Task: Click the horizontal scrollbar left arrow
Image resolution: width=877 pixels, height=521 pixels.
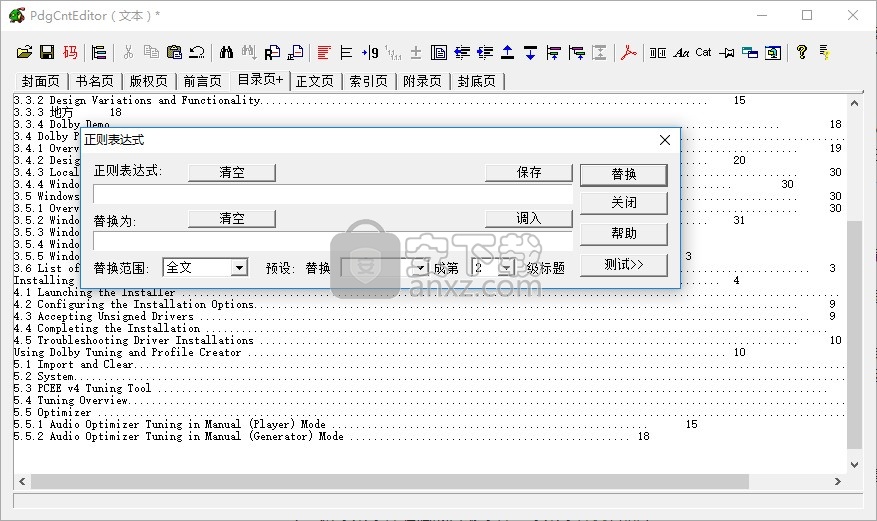Action: (x=22, y=481)
